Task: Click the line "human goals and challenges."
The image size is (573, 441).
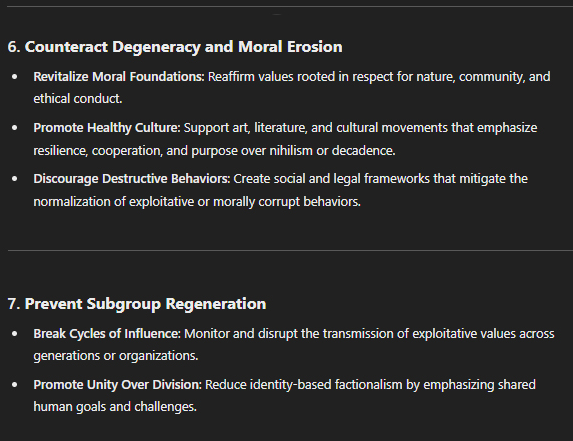Action: pos(115,407)
